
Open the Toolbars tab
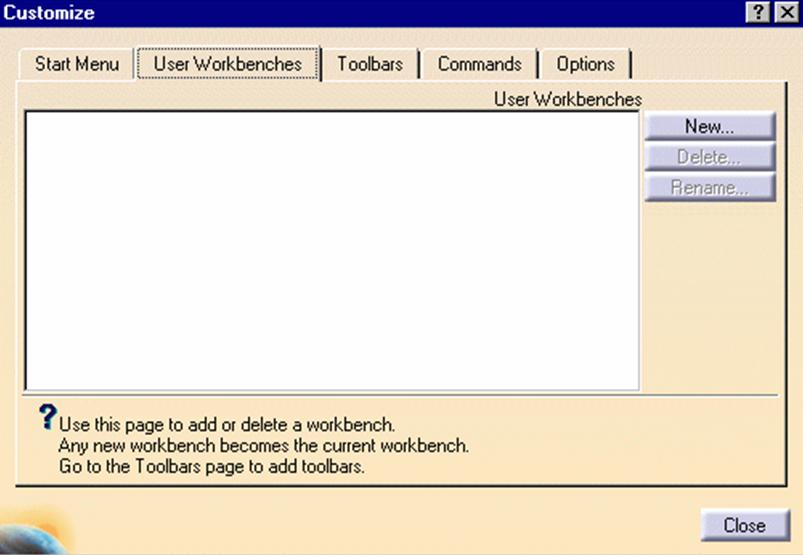click(x=370, y=64)
